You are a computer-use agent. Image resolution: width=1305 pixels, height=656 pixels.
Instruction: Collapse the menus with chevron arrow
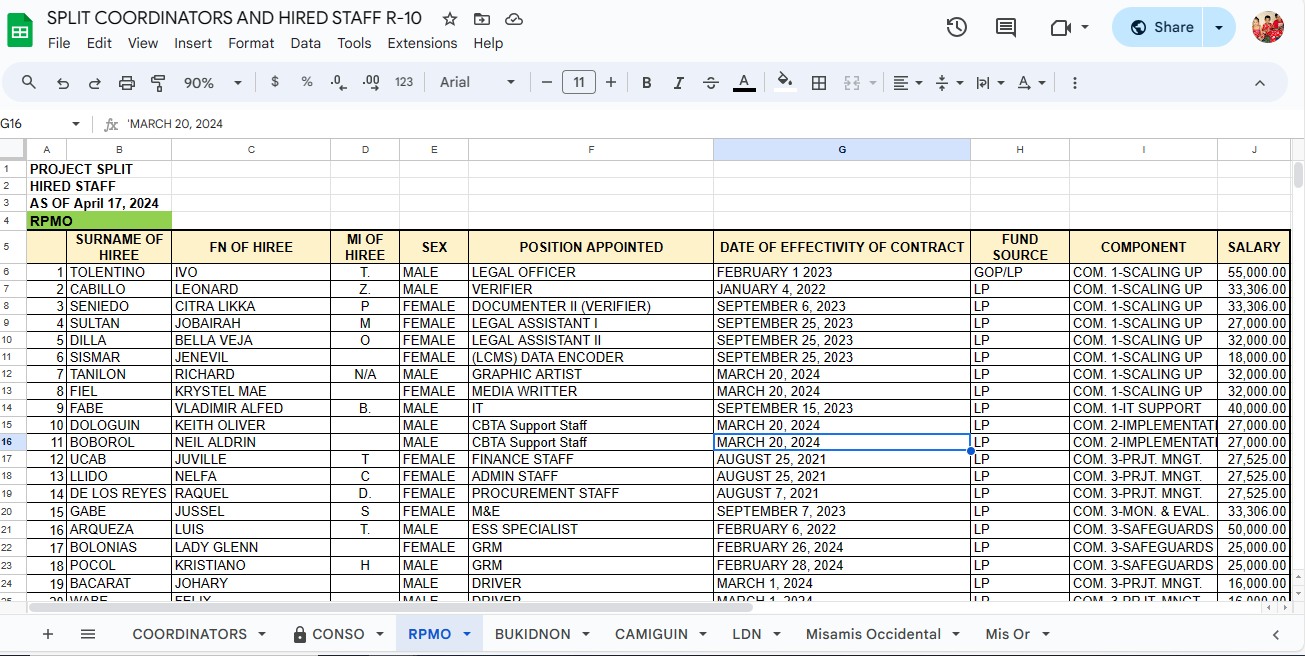click(1260, 82)
